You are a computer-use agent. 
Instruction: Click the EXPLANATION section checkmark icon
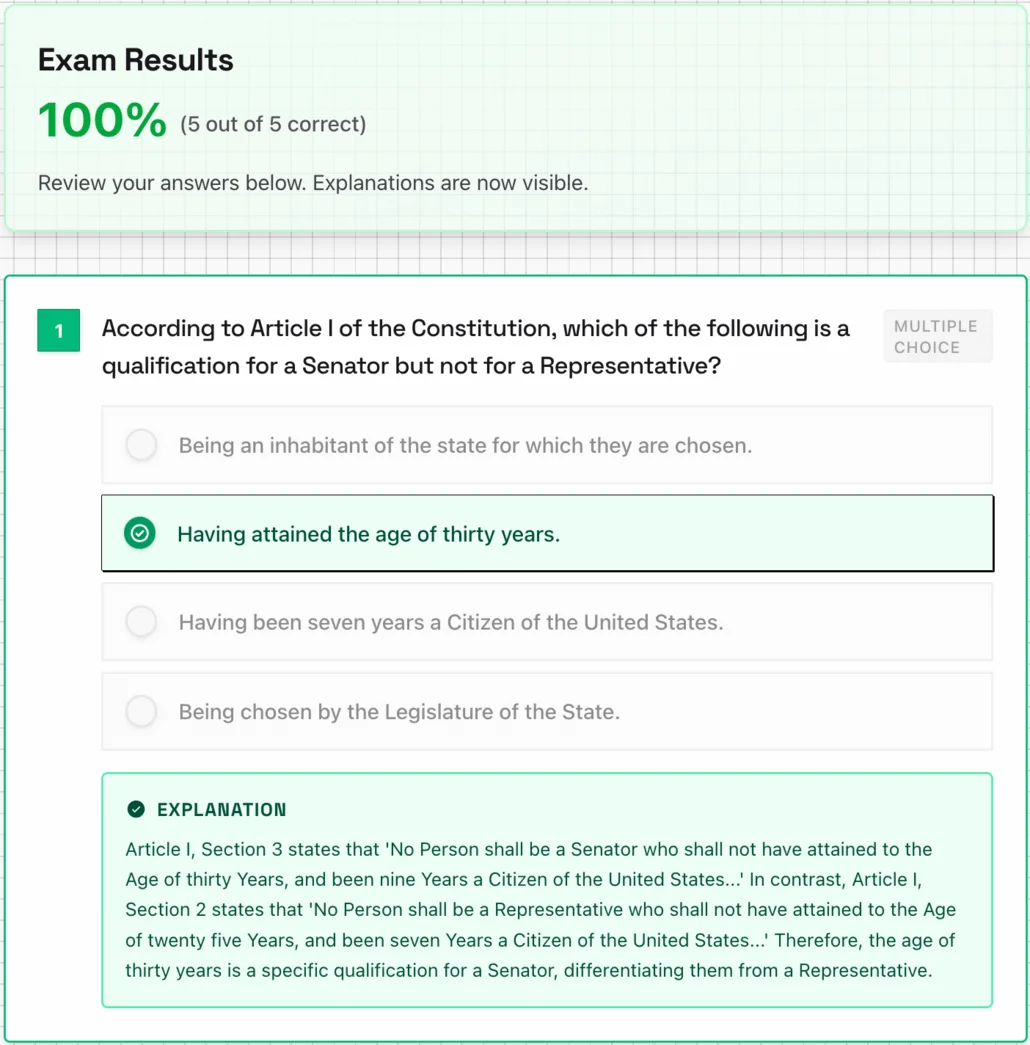click(x=134, y=809)
